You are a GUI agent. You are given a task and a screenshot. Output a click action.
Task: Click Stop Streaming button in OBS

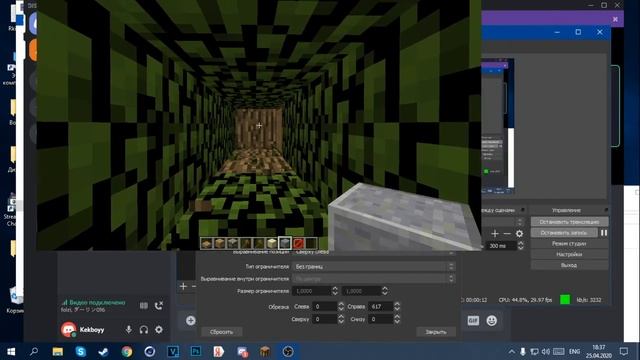pos(569,222)
